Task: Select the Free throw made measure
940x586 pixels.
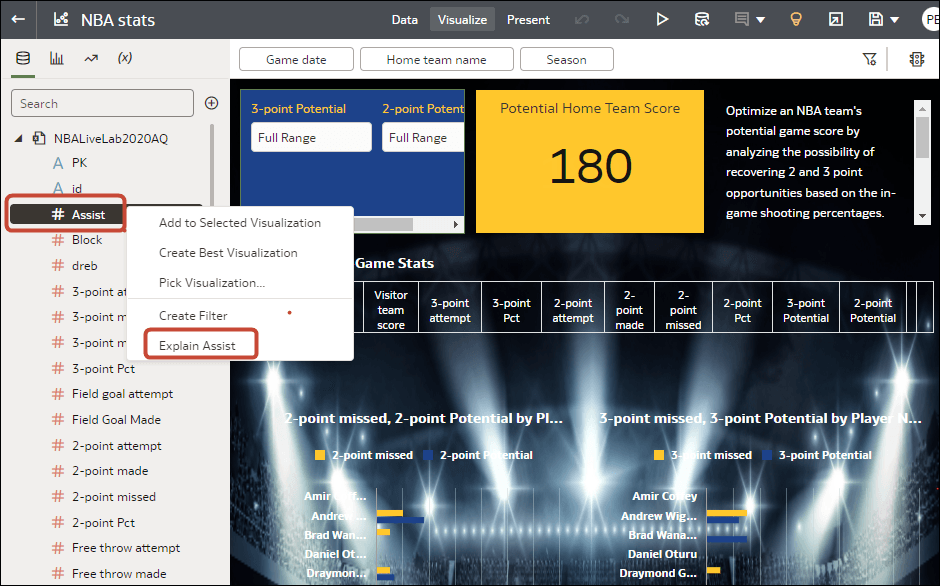Action: (119, 573)
